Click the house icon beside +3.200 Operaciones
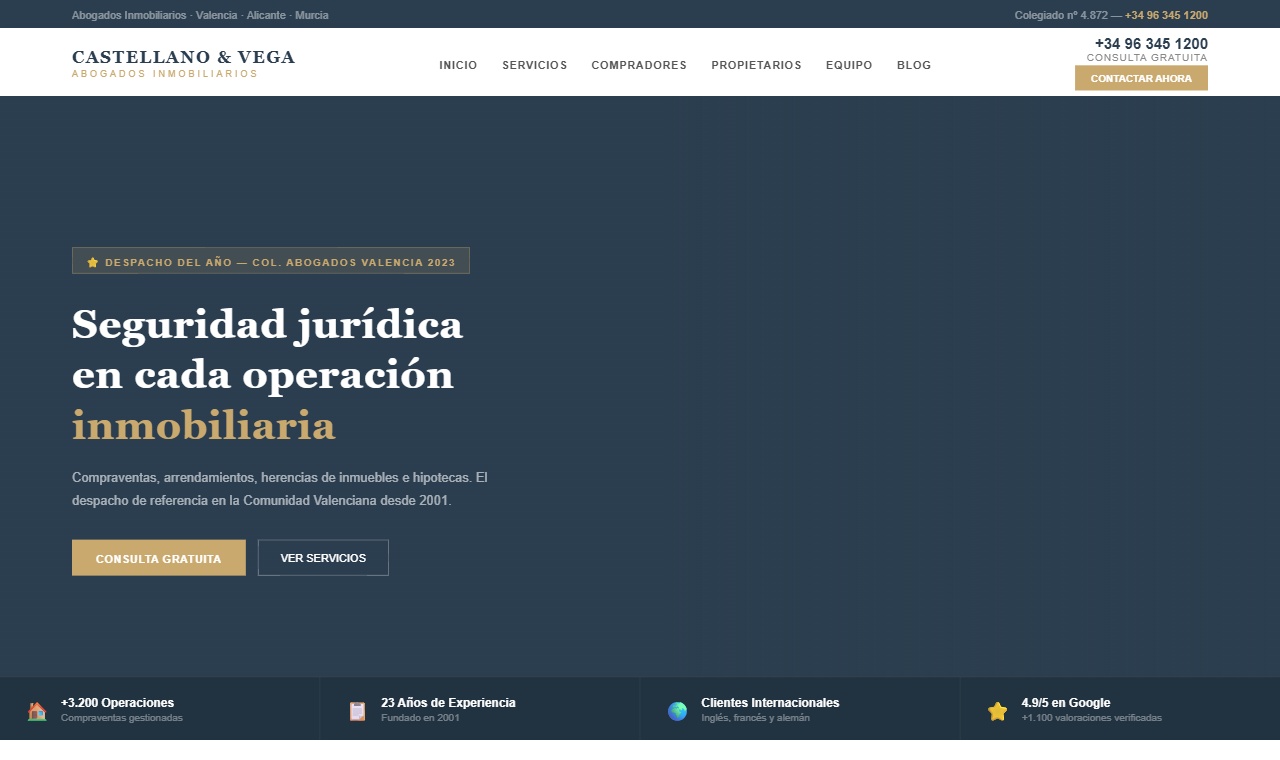Image resolution: width=1280 pixels, height=760 pixels. (37, 711)
